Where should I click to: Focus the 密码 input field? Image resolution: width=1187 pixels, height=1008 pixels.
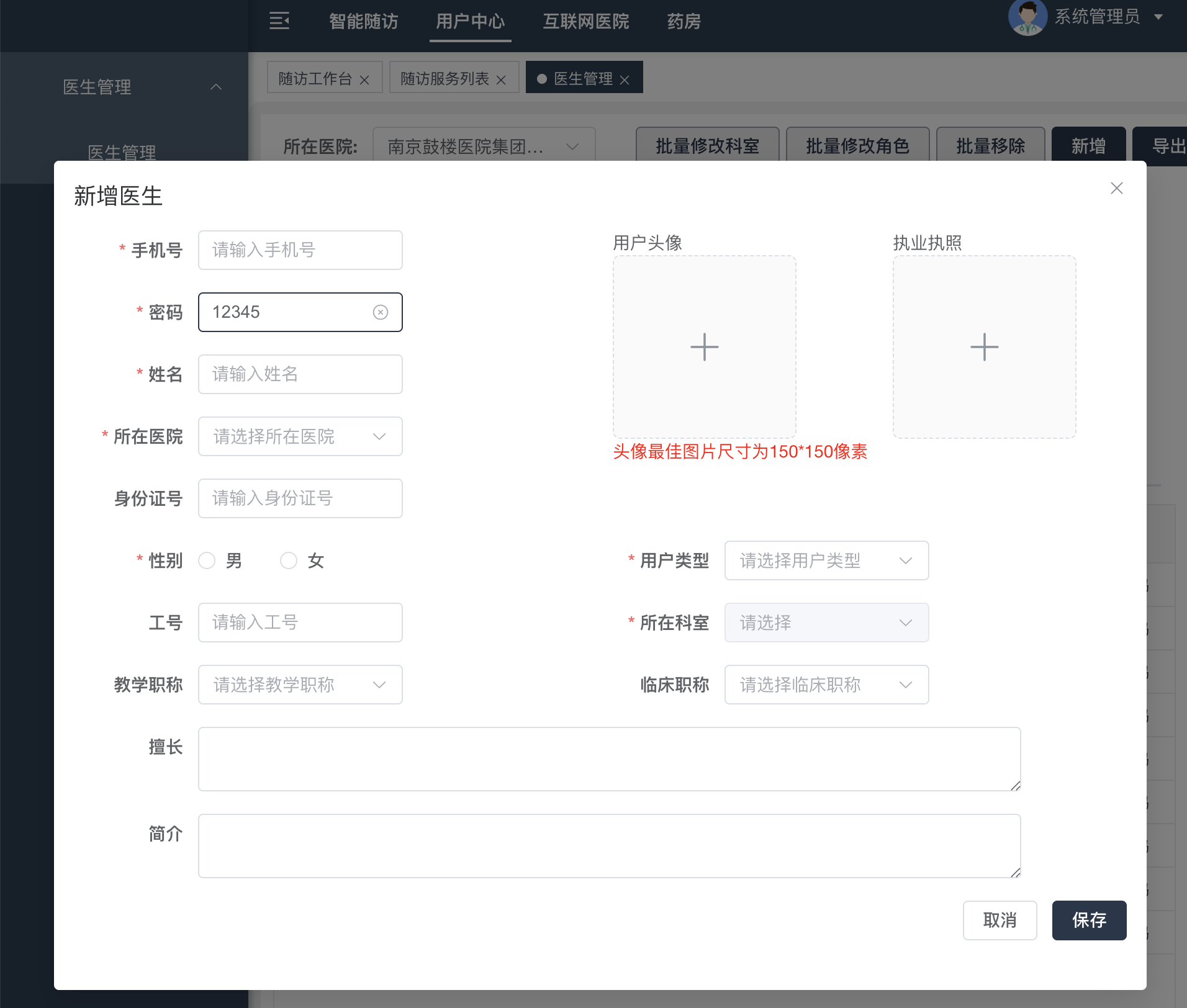coord(300,312)
